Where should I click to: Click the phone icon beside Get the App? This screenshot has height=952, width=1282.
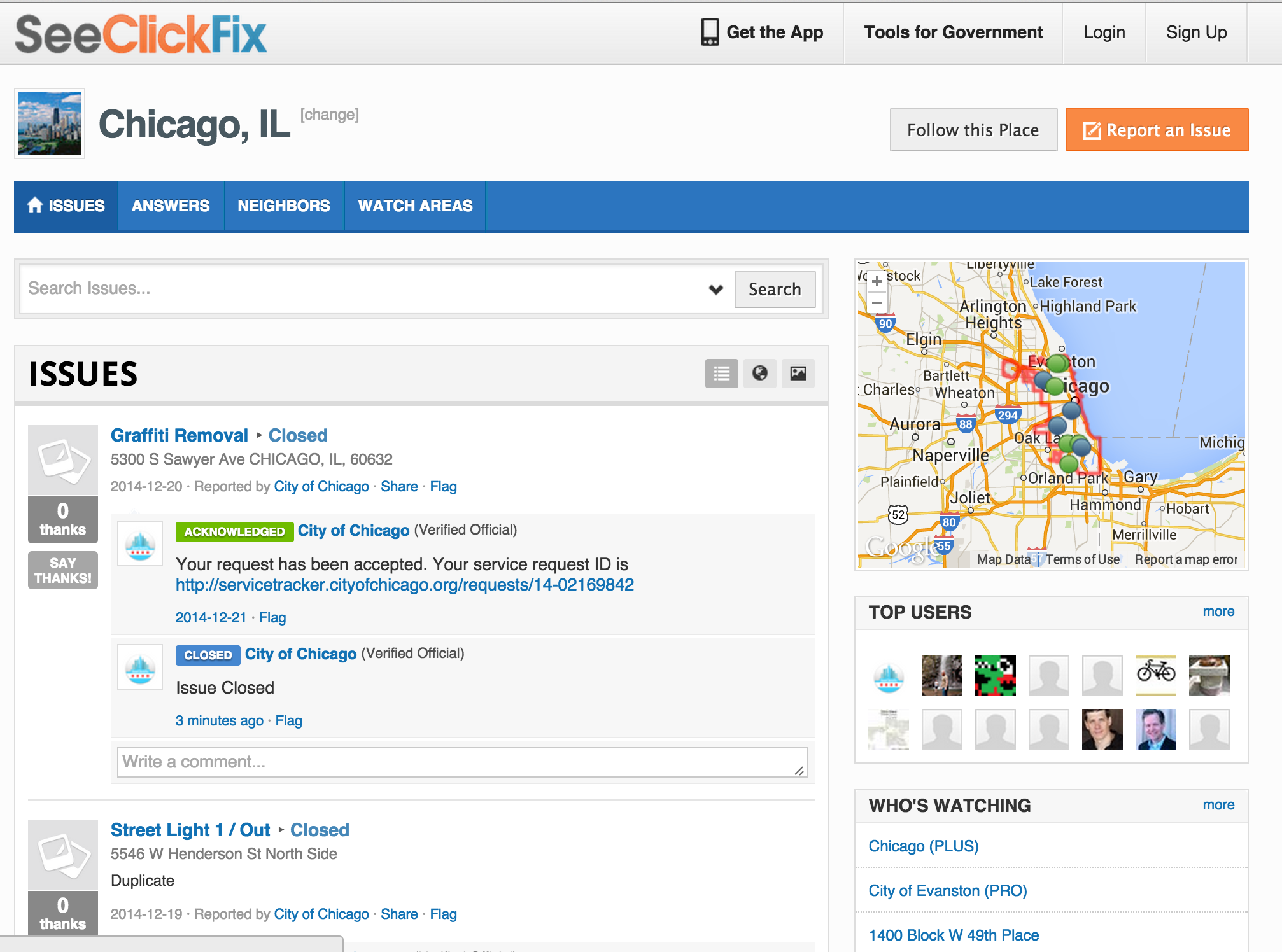click(710, 32)
